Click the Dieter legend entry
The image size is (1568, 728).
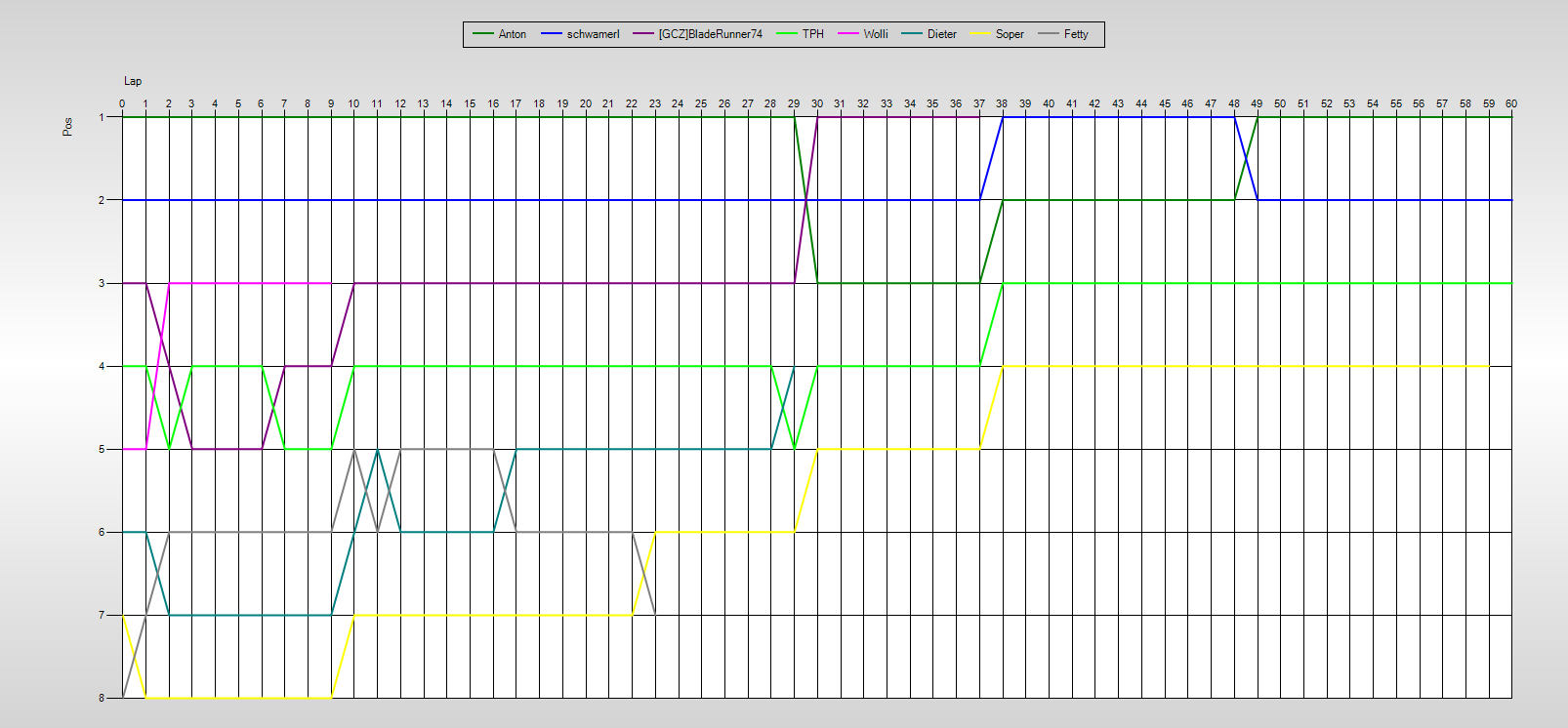[929, 34]
